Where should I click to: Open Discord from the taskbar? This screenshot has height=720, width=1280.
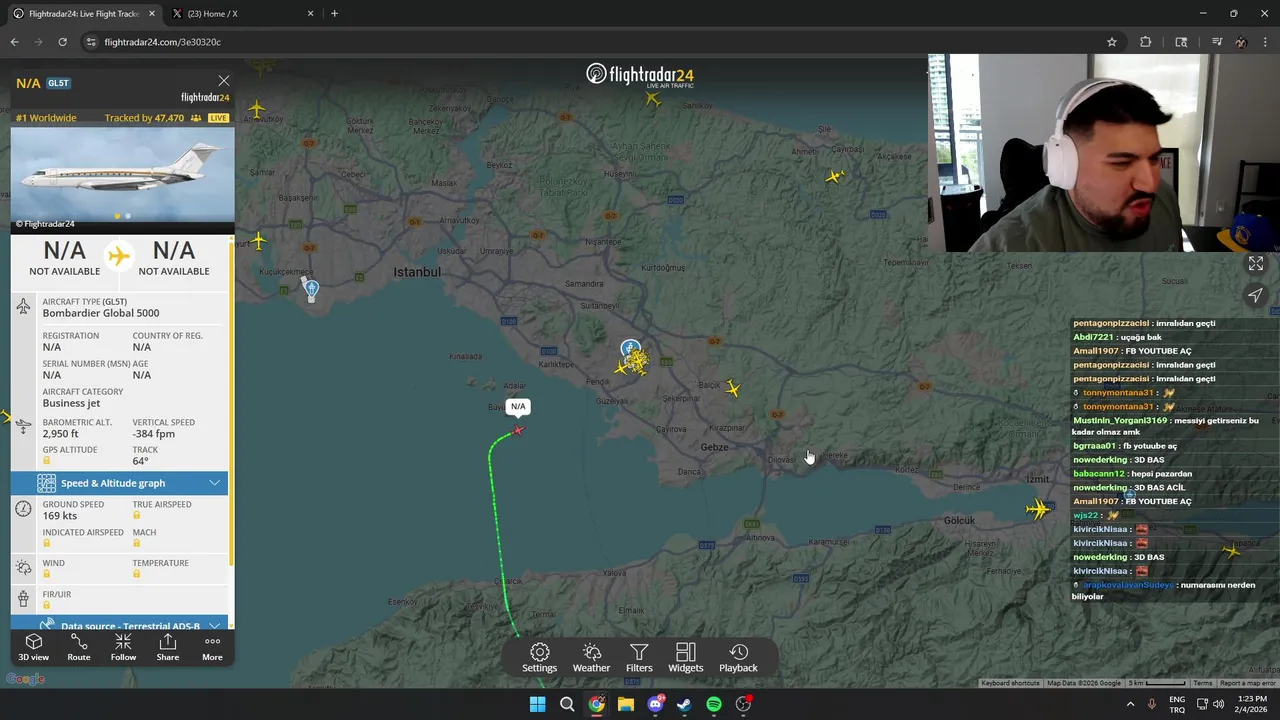pos(655,704)
